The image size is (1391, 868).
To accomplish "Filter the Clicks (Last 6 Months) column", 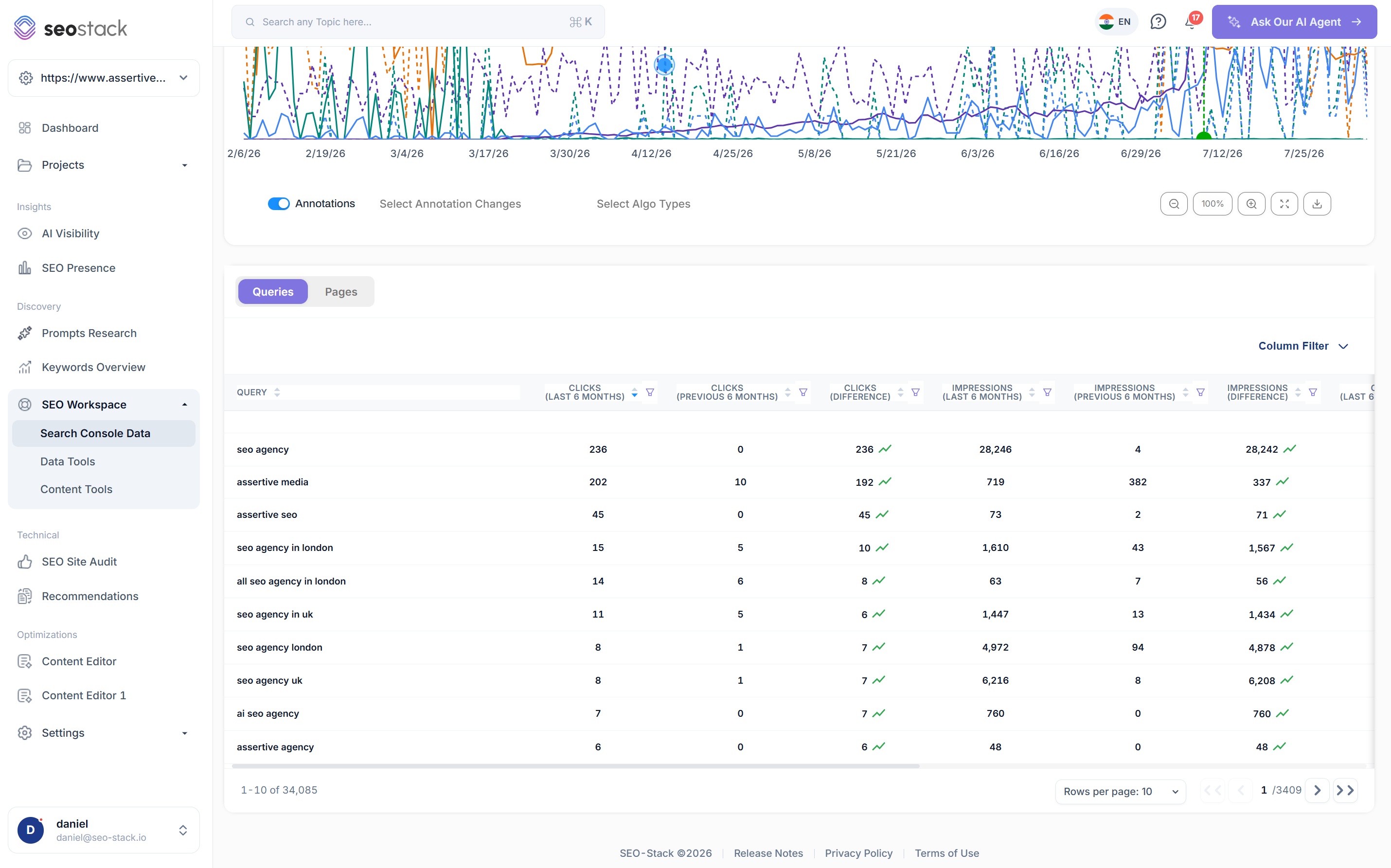I will [x=650, y=393].
